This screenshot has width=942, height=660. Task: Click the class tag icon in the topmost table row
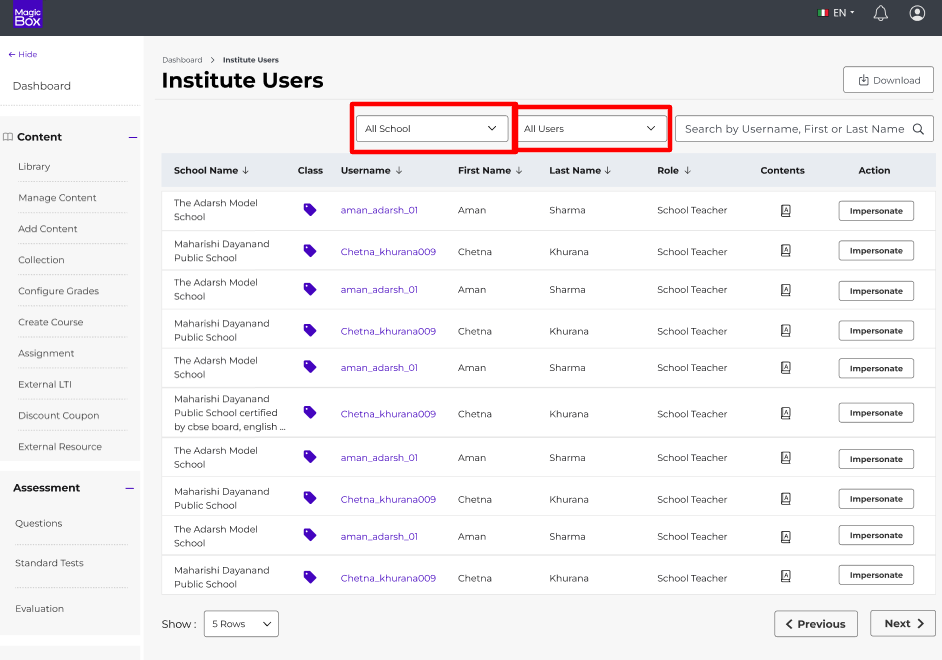(x=310, y=210)
